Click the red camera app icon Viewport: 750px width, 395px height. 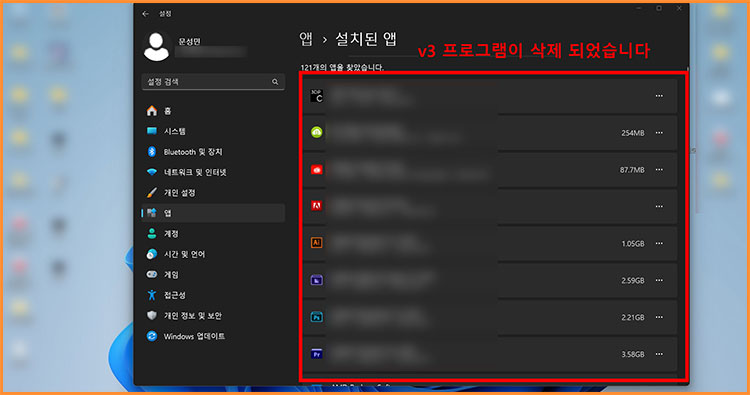pyautogui.click(x=317, y=170)
